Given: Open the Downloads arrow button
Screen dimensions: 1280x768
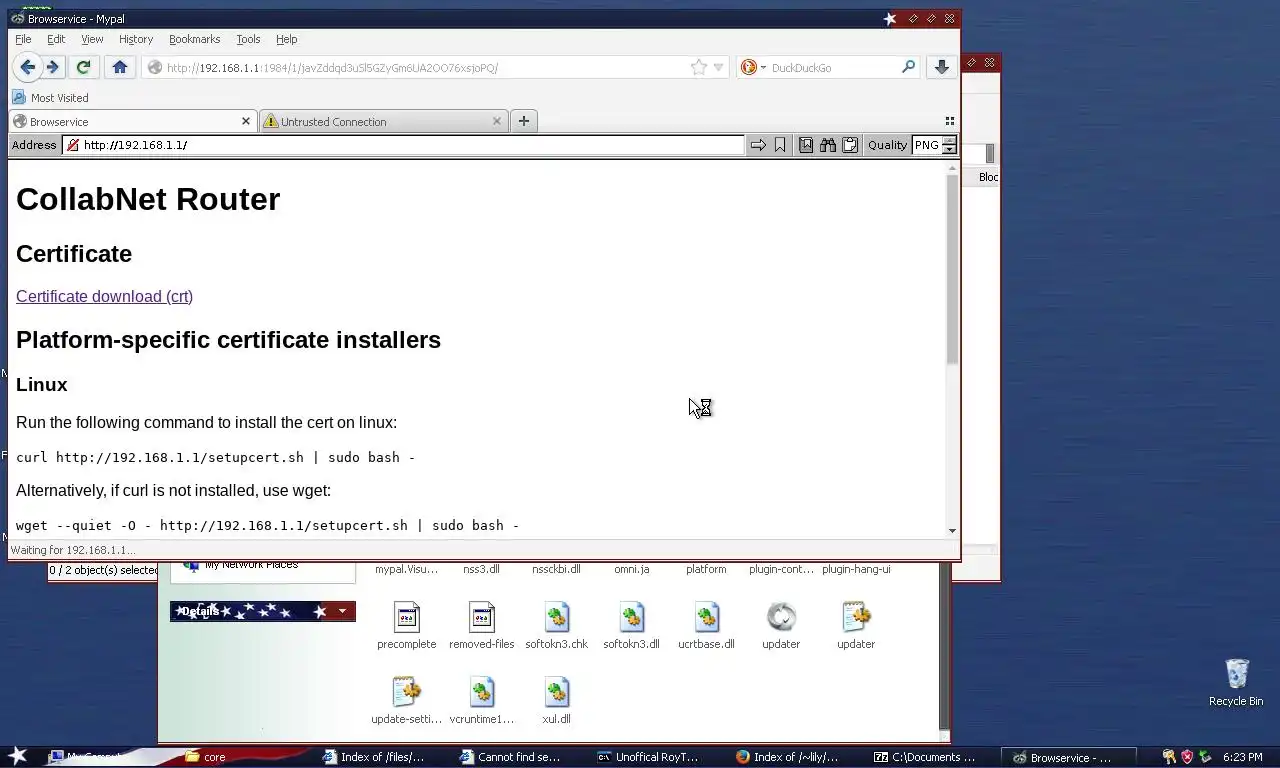Looking at the screenshot, I should [941, 67].
